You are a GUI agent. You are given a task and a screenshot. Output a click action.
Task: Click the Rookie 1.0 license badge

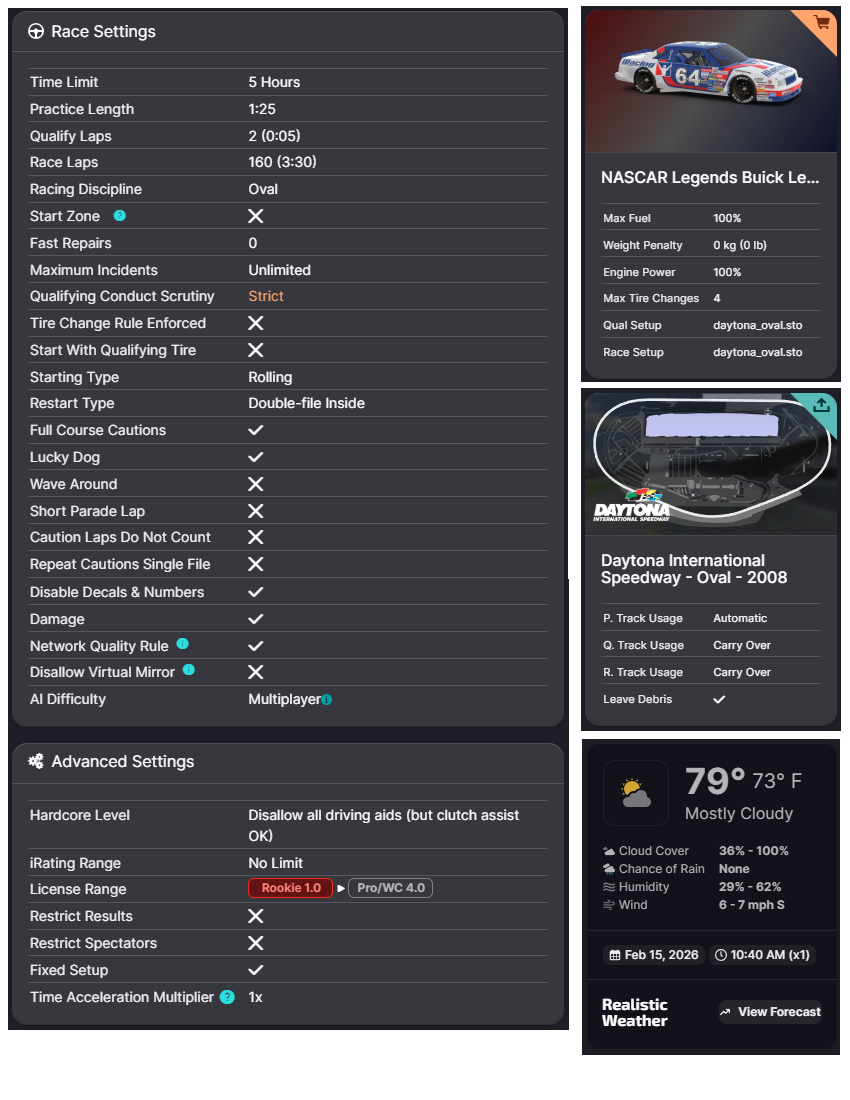[290, 888]
